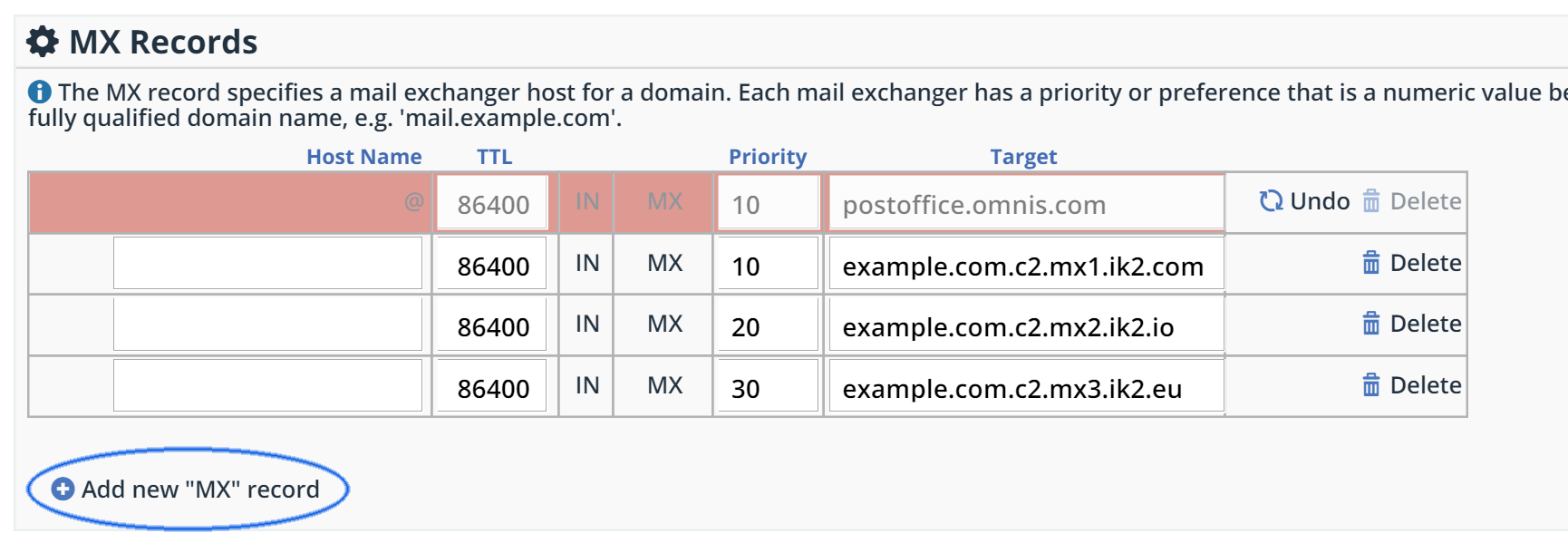This screenshot has width=1568, height=543.
Task: Select host name field for priority 30 record
Action: coord(267,386)
